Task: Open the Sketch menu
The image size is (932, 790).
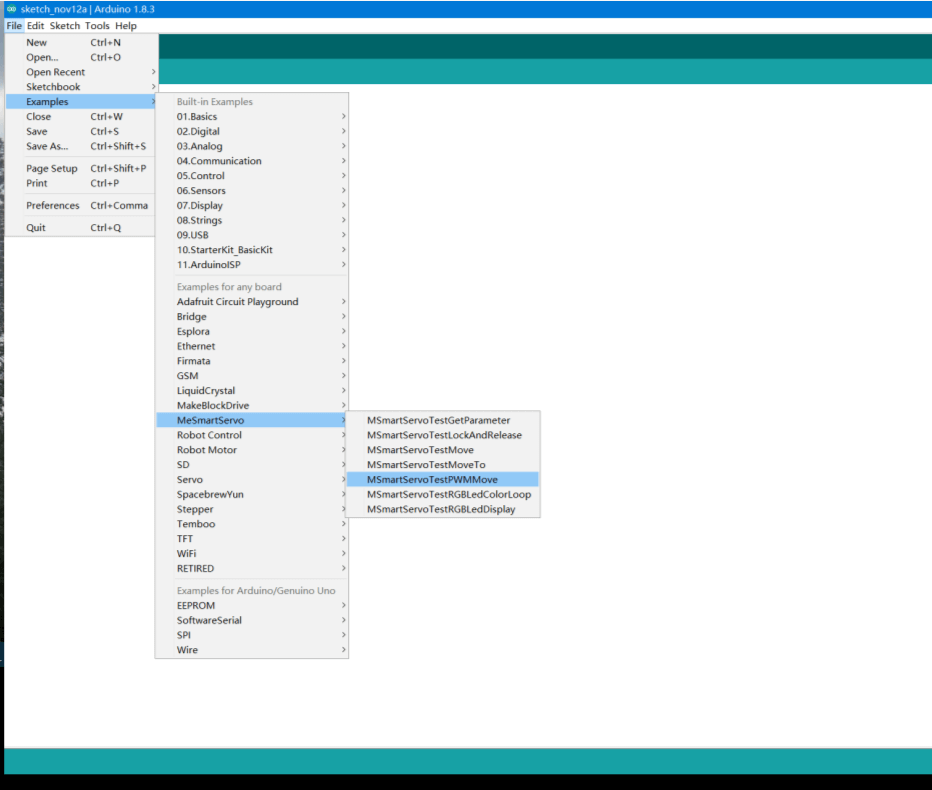Action: pos(65,26)
